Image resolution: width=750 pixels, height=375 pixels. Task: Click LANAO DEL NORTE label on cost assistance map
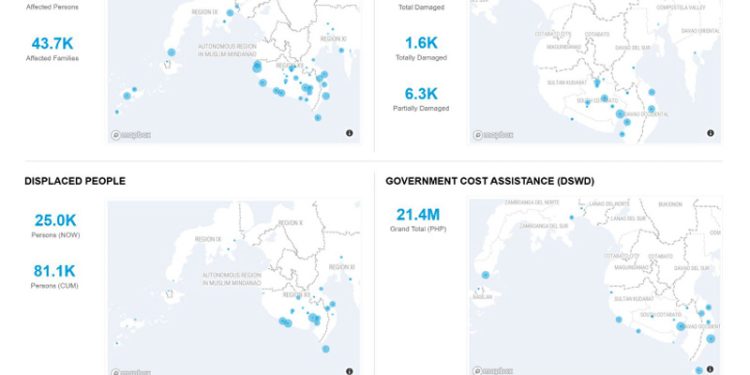pyautogui.click(x=610, y=204)
